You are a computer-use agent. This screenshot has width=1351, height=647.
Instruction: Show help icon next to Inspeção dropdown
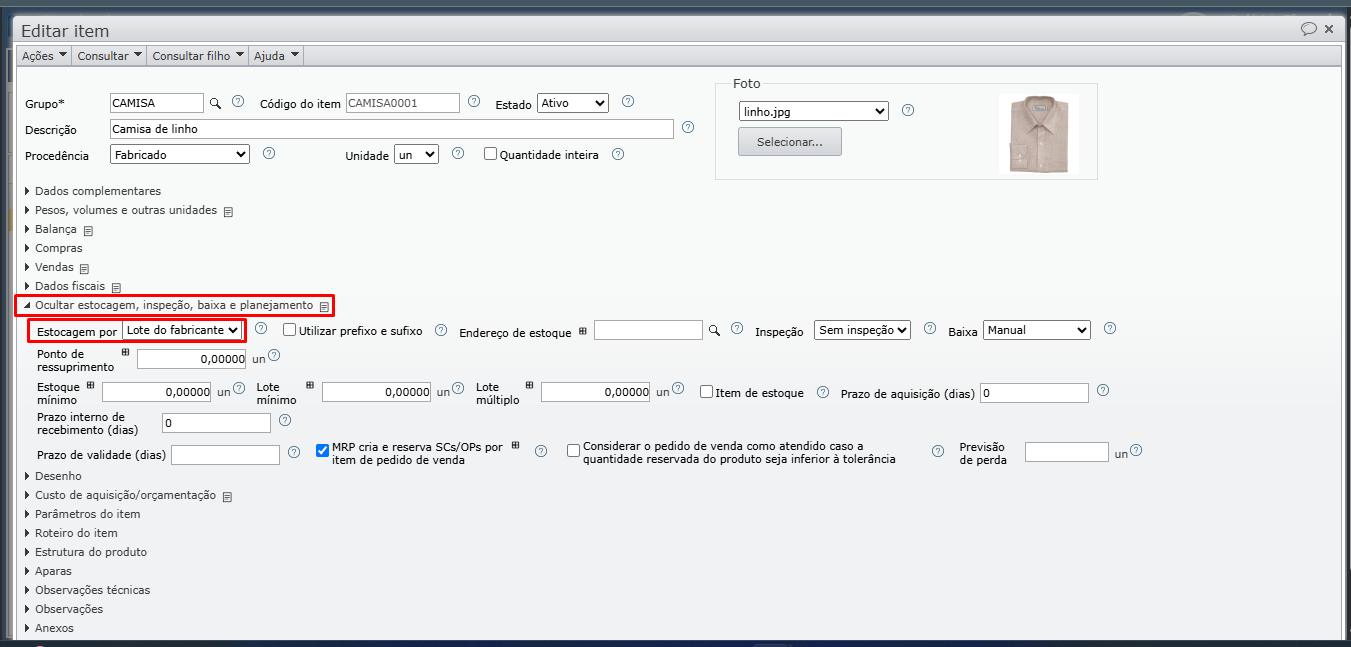click(930, 328)
